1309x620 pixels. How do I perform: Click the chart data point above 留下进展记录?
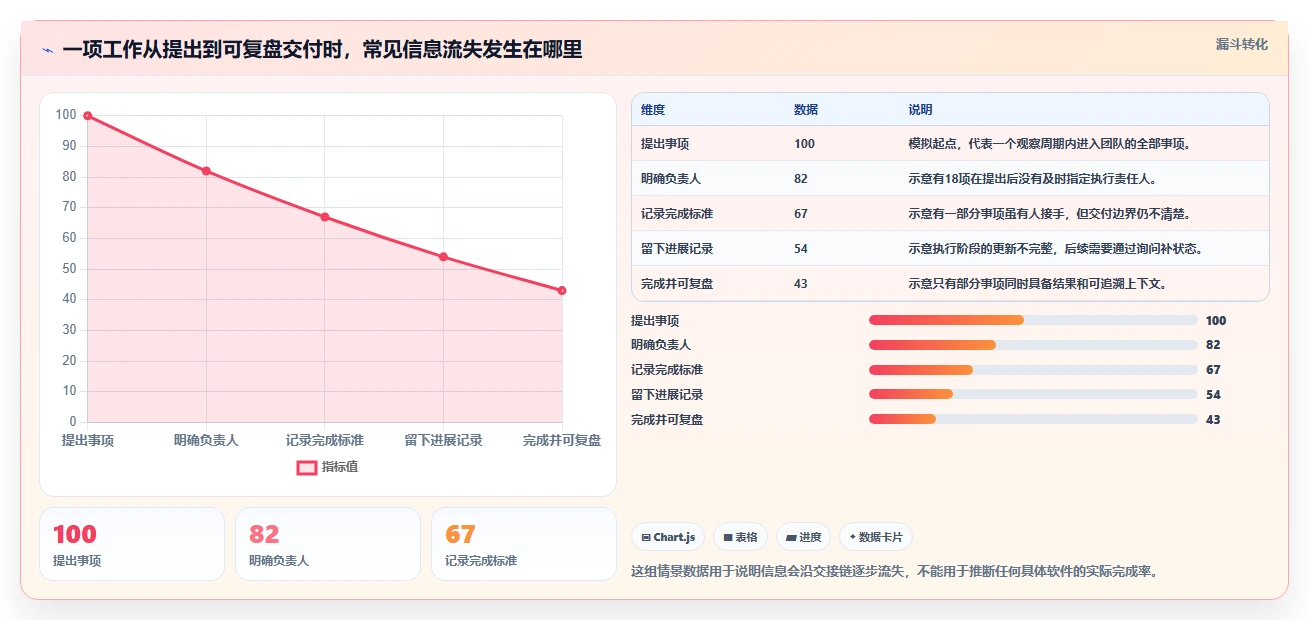pyautogui.click(x=443, y=257)
